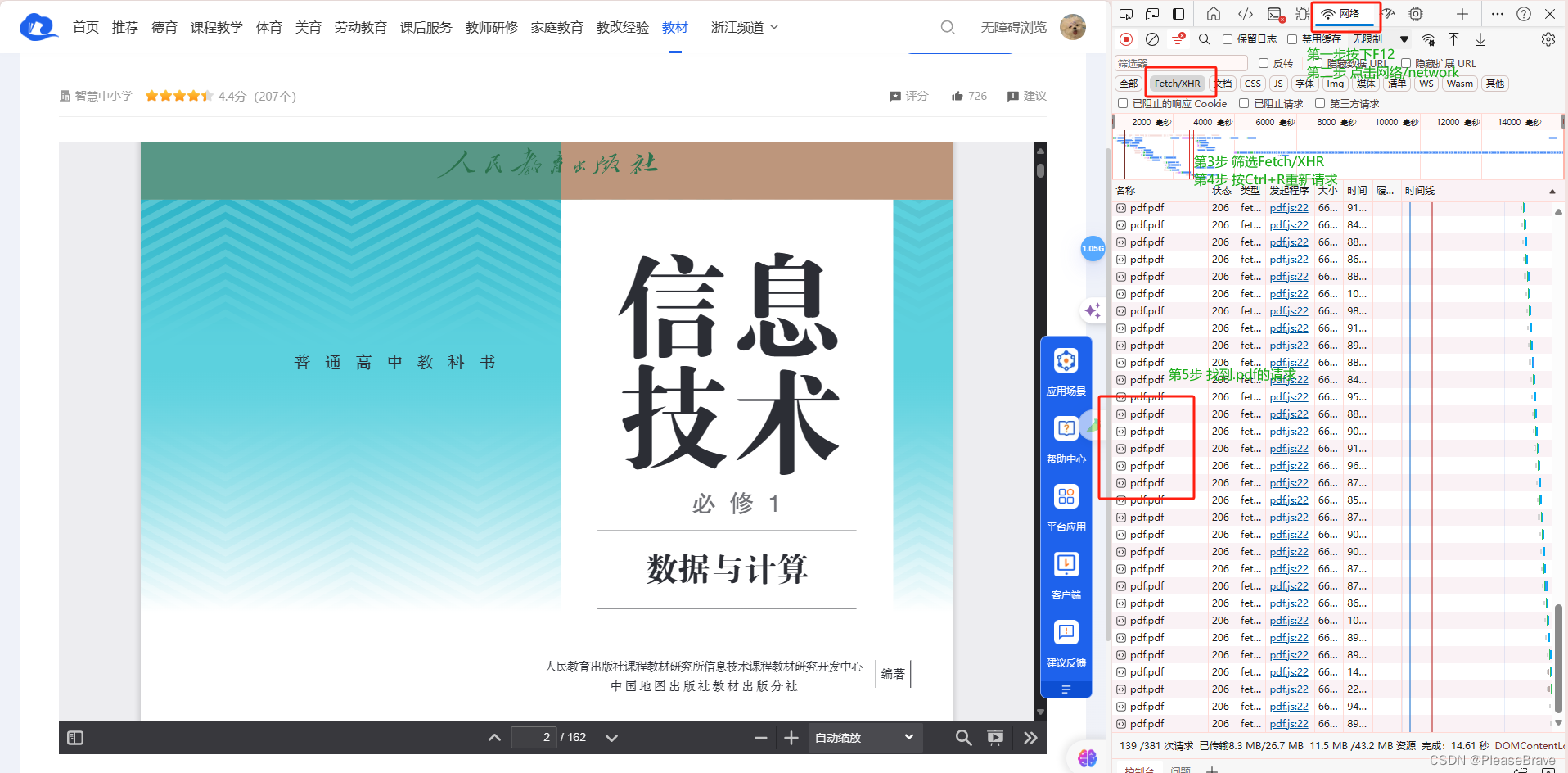1568x773 pixels.
Task: Click the export HAR download arrow
Action: click(x=1480, y=39)
